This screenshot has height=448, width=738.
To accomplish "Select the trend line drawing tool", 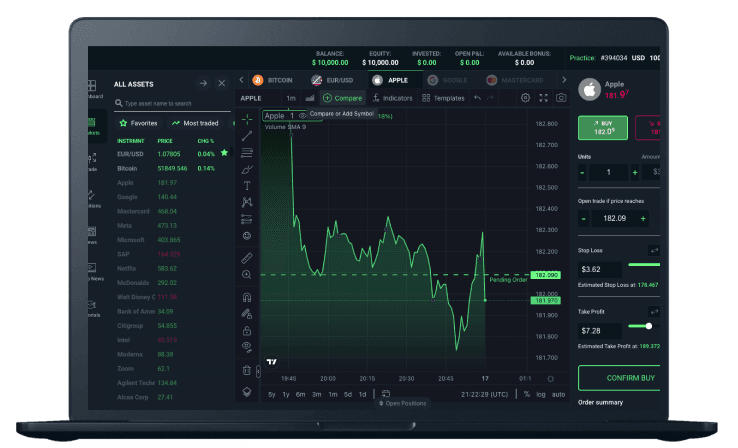I will point(247,136).
